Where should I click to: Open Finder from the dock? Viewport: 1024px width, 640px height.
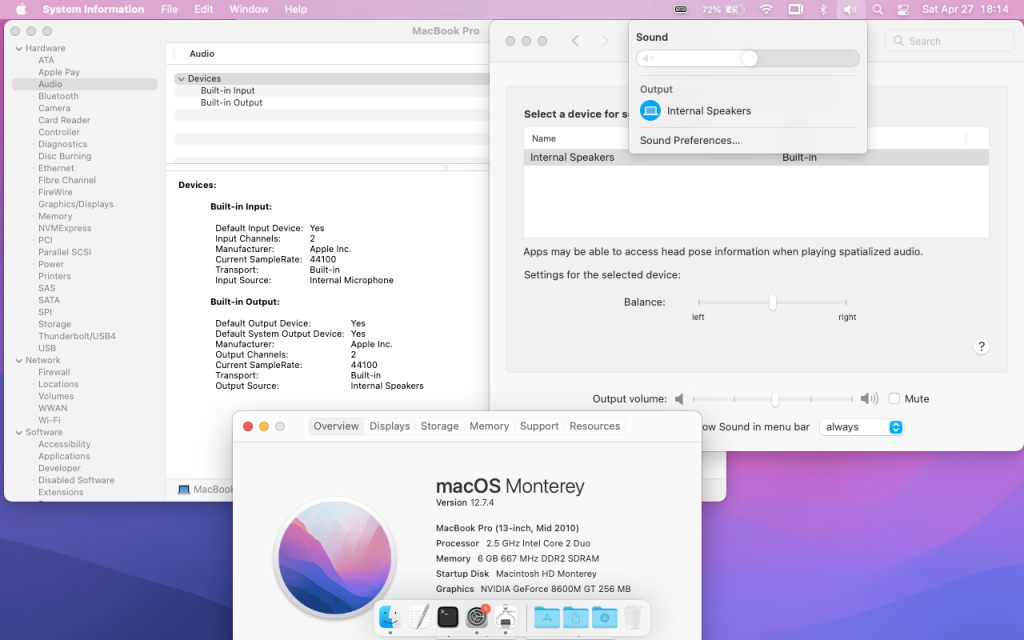(390, 617)
